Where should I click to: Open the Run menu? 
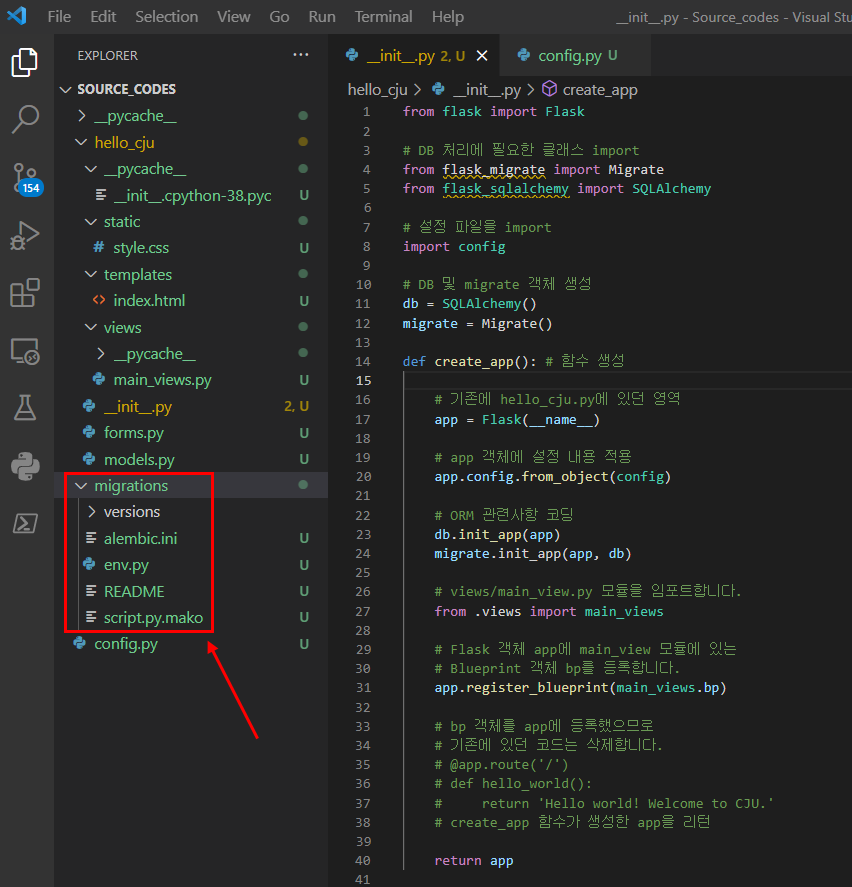[322, 16]
